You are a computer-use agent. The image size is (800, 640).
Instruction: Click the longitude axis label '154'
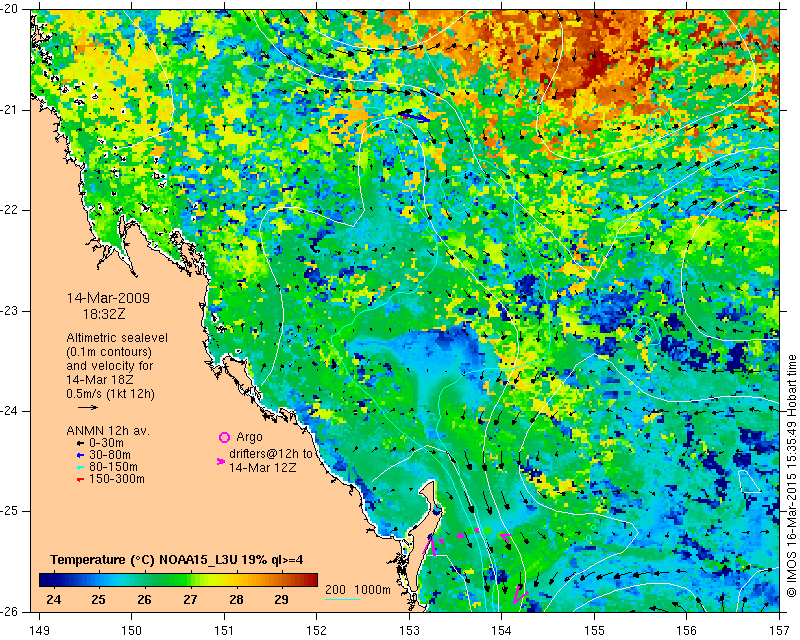(x=502, y=631)
